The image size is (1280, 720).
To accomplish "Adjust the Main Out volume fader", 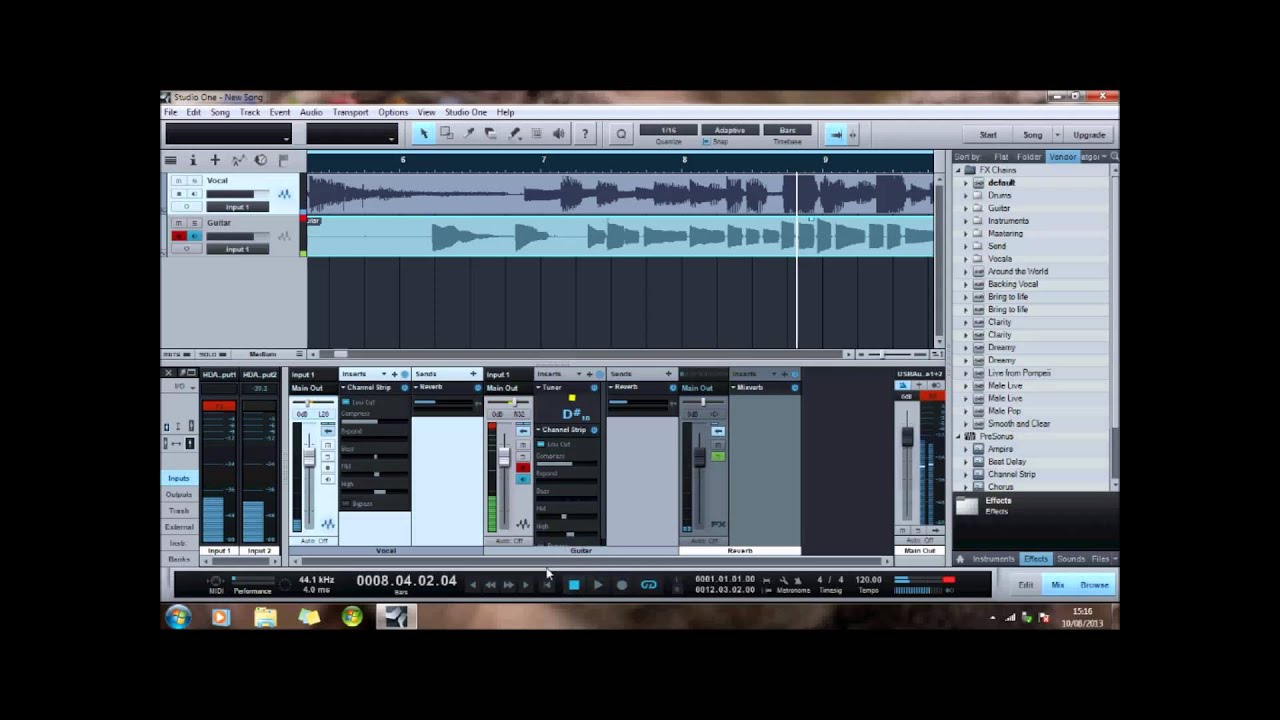I will [908, 437].
